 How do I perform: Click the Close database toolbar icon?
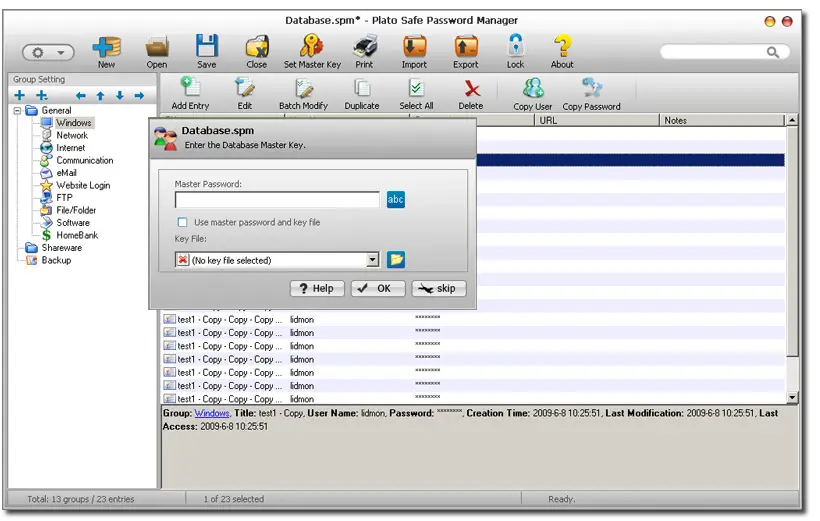[x=257, y=51]
